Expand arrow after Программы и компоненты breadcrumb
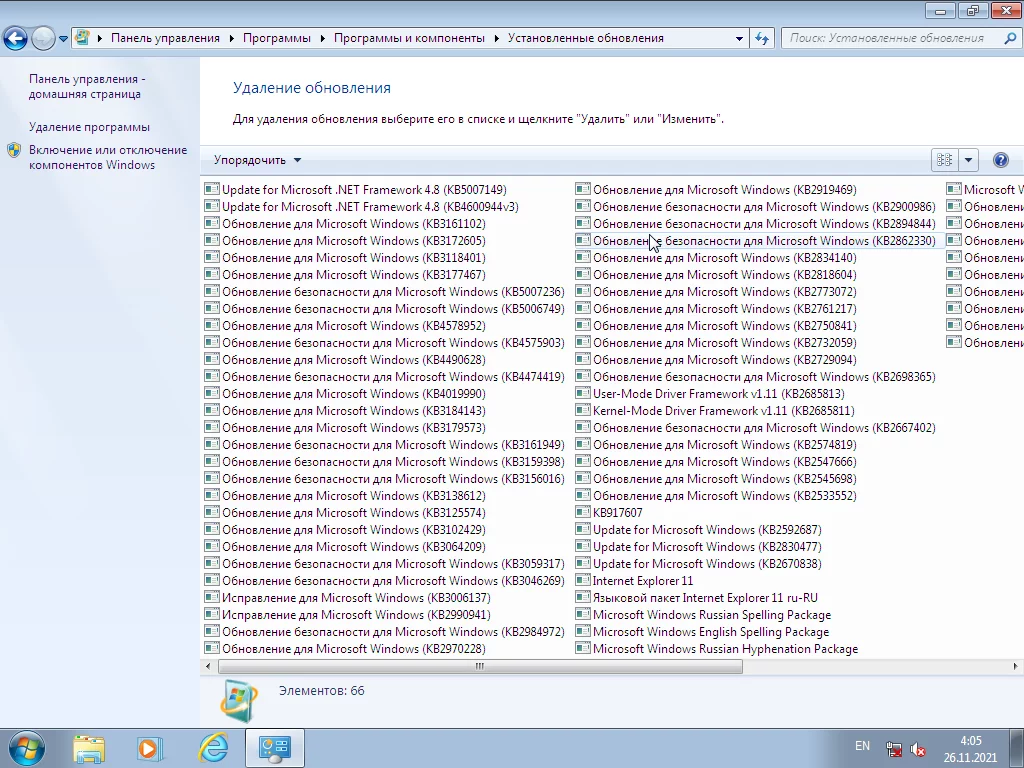 [x=496, y=39]
